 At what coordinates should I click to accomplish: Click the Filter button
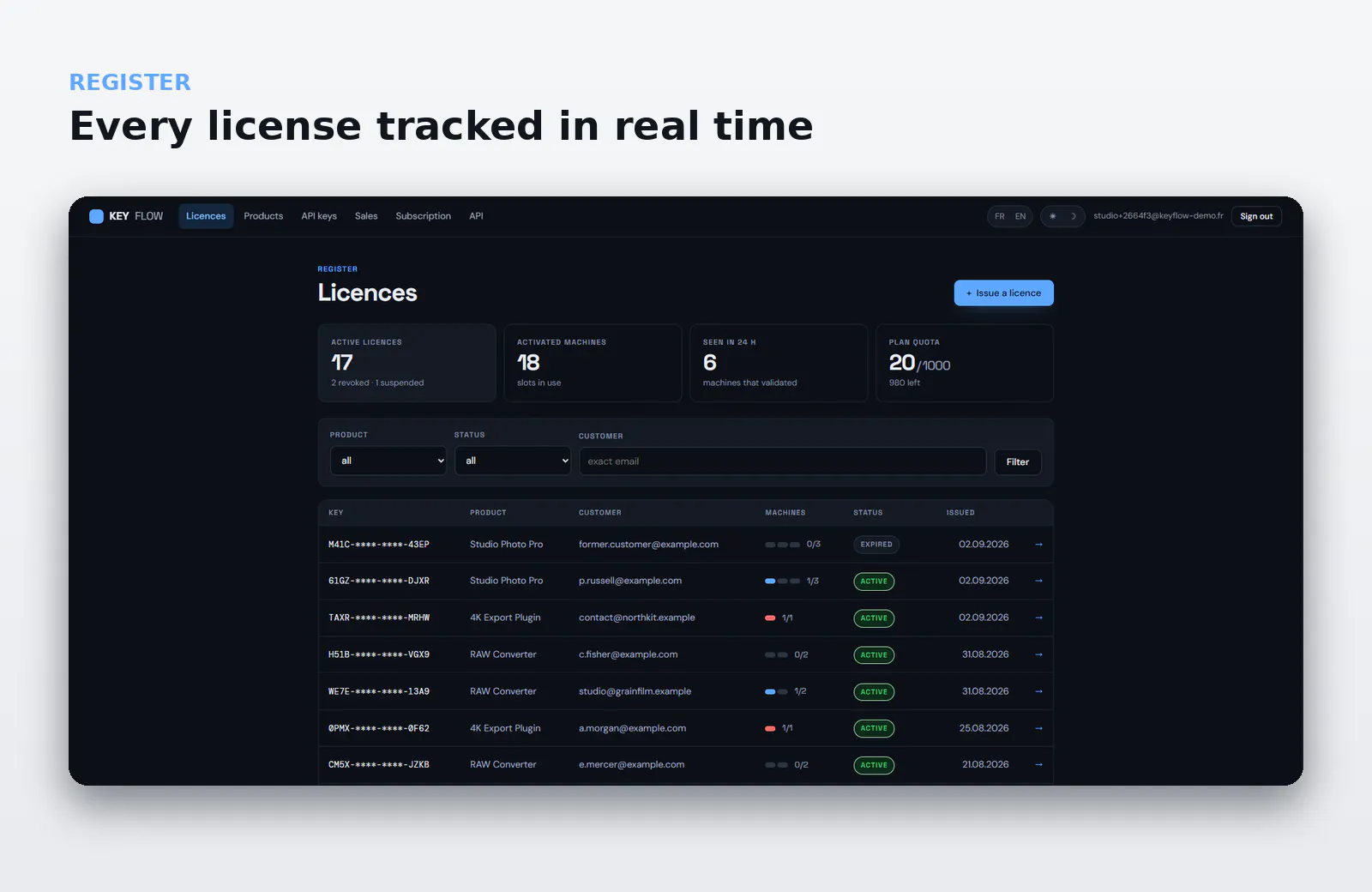(1018, 461)
